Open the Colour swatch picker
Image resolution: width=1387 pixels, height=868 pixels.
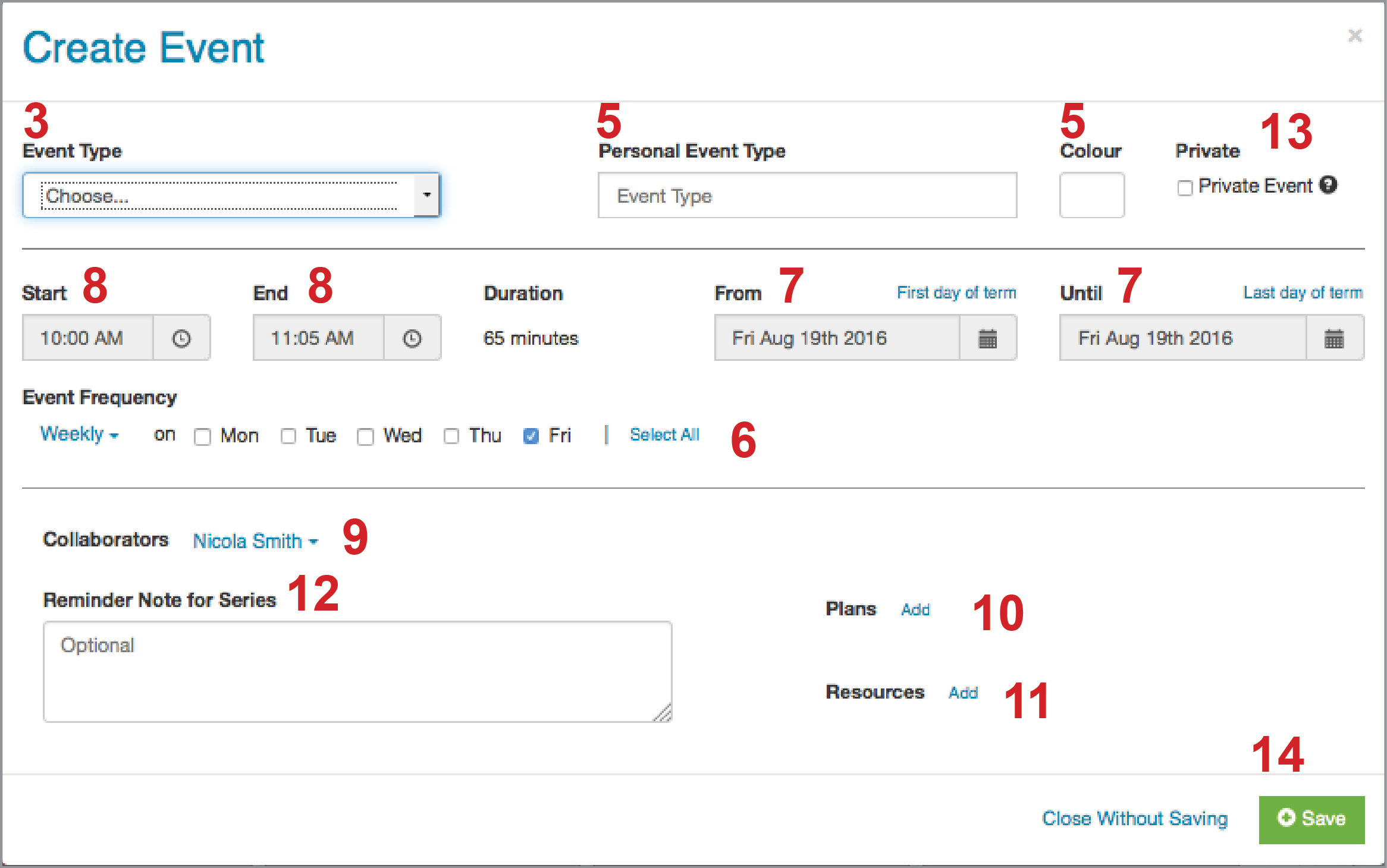tap(1091, 195)
